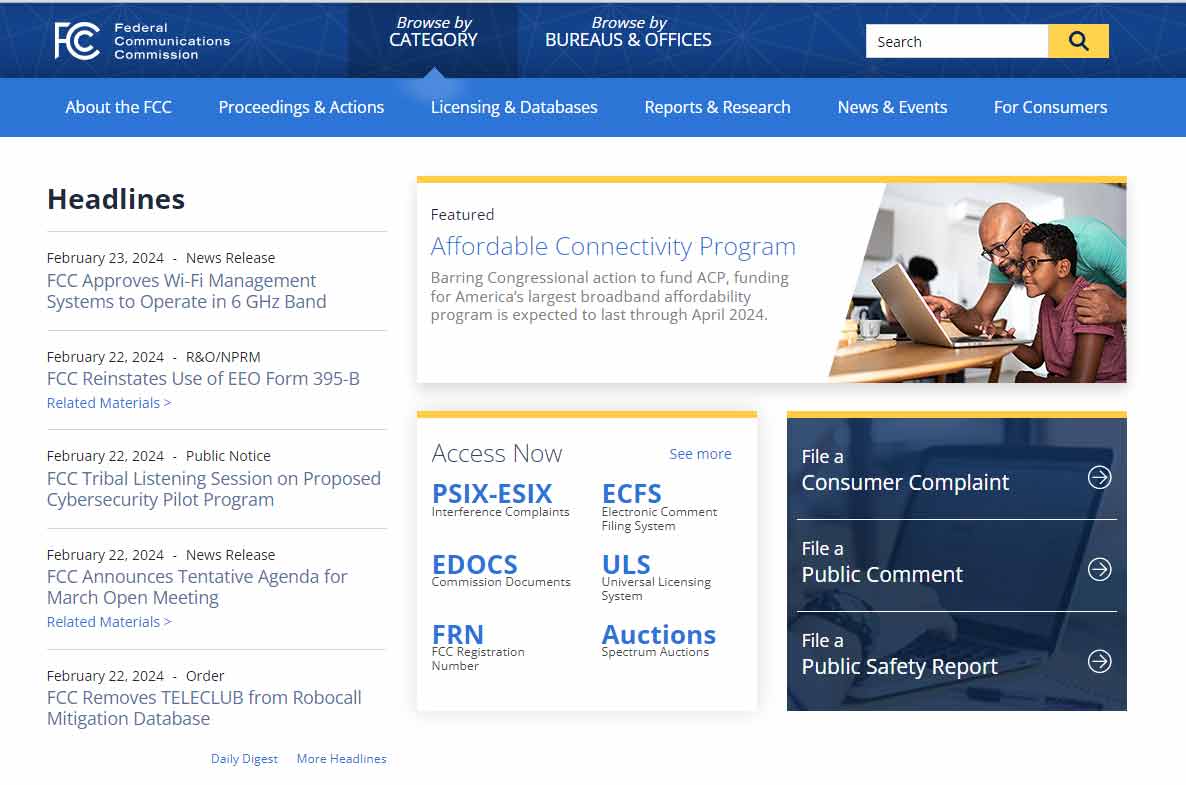Screen dimensions: 1186x785
Task: Open the Wi-Fi Management Systems headline
Action: 187,291
